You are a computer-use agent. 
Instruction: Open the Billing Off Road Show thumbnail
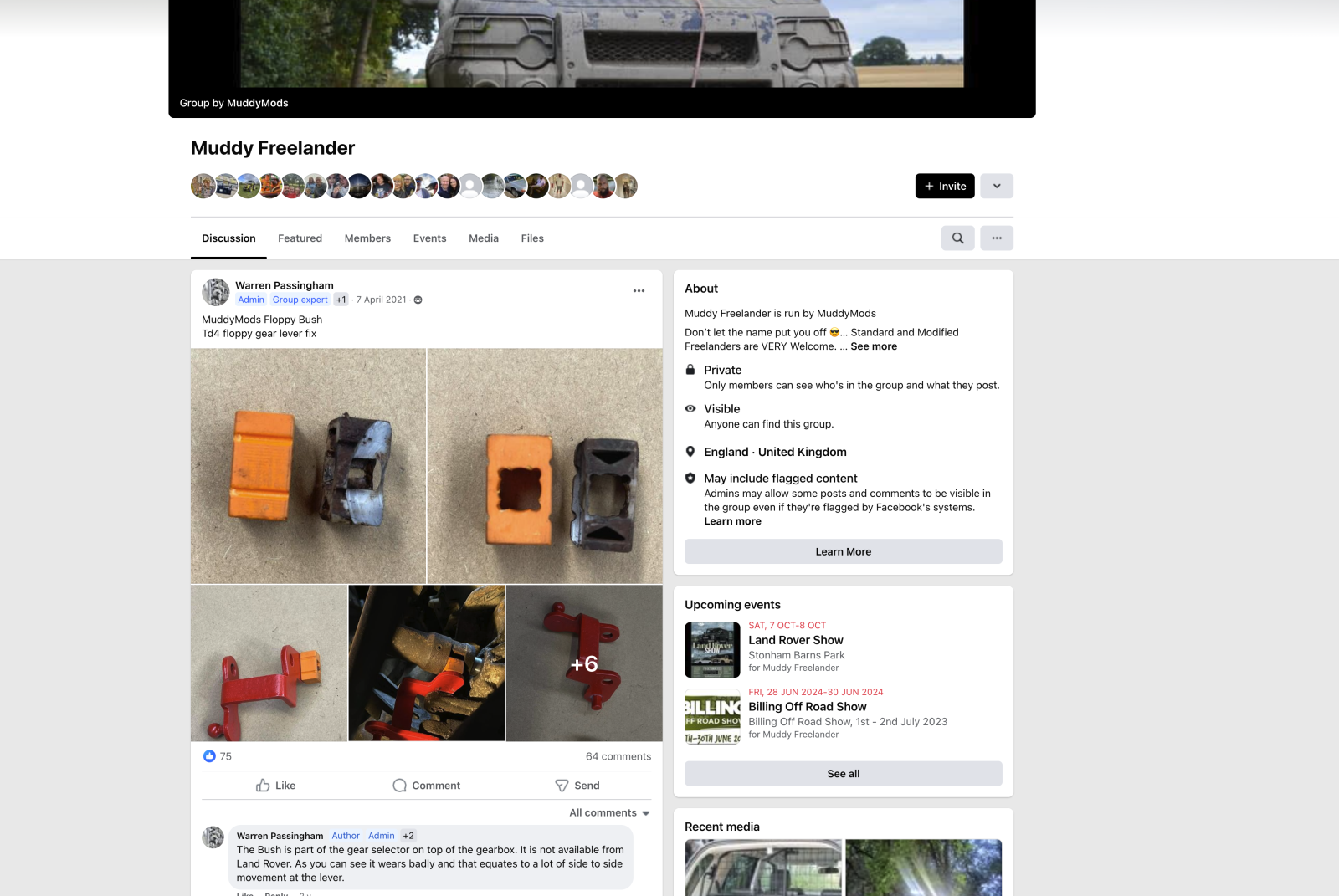[712, 717]
